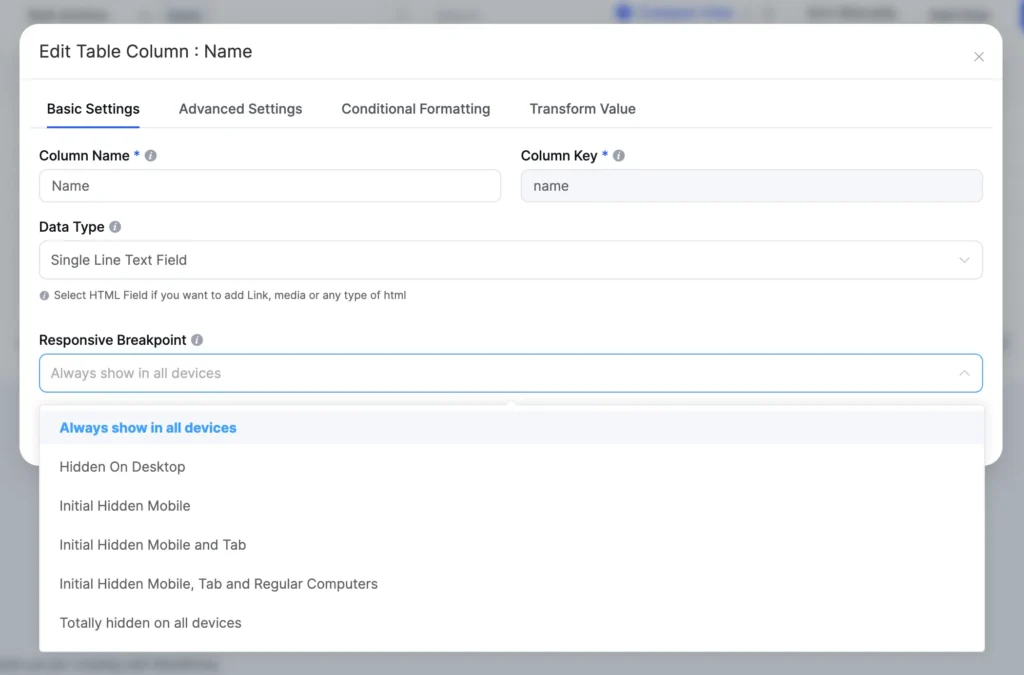
Task: Click the Responsive Breakpoint info icon
Action: (x=197, y=340)
